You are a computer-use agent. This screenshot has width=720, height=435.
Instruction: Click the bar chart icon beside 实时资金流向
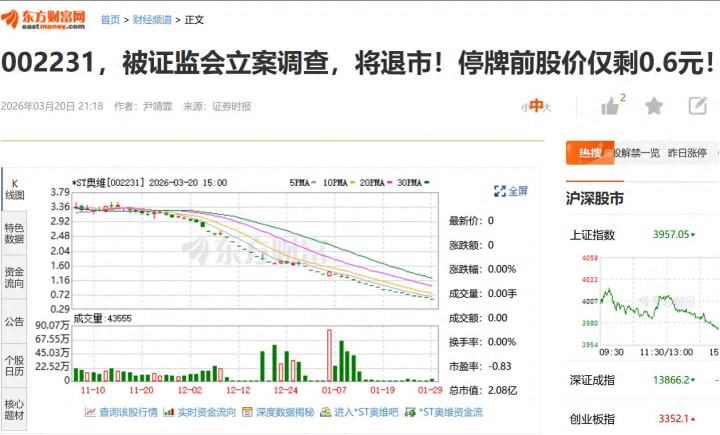point(169,412)
